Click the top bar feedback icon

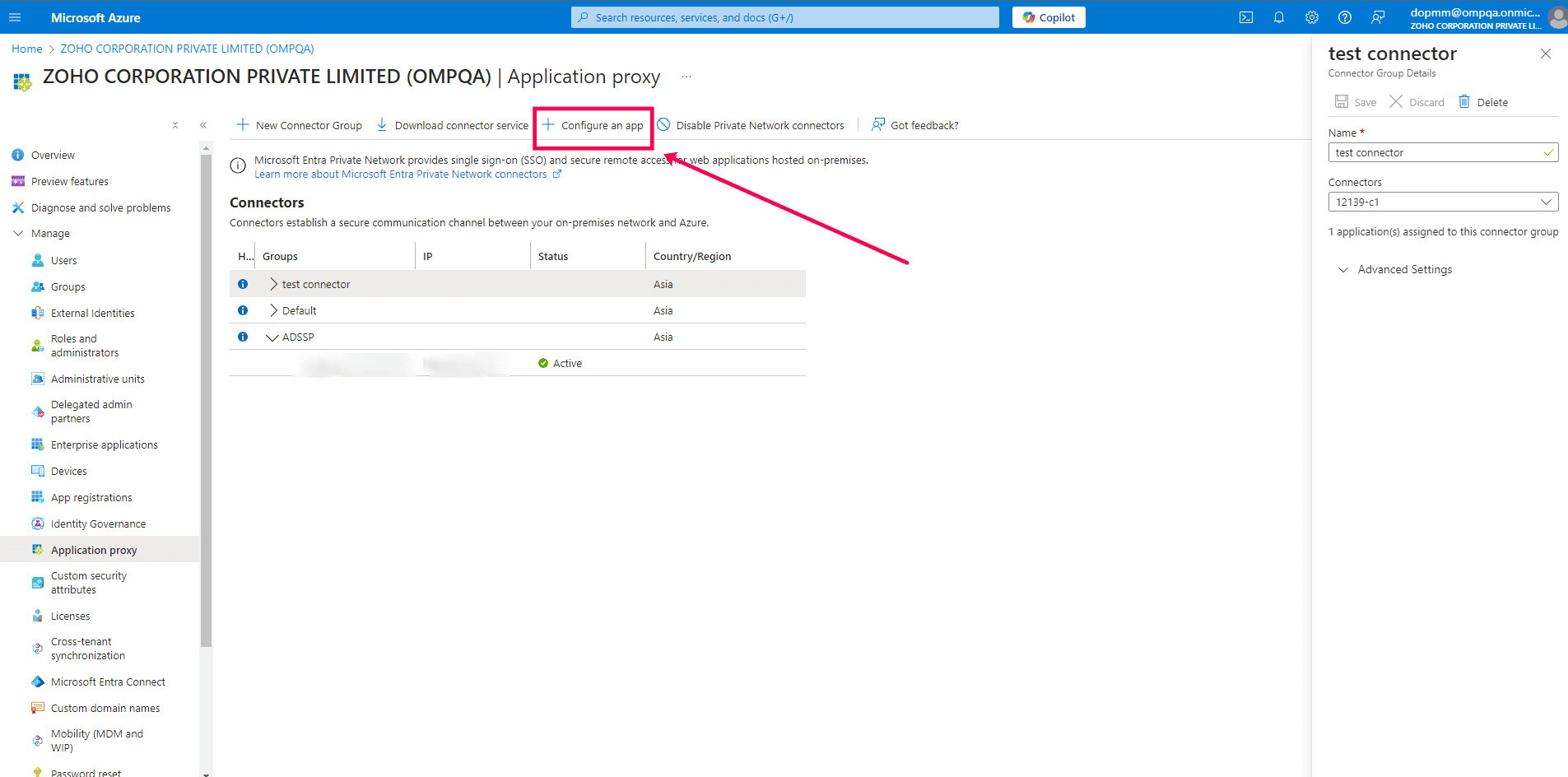coord(1378,17)
